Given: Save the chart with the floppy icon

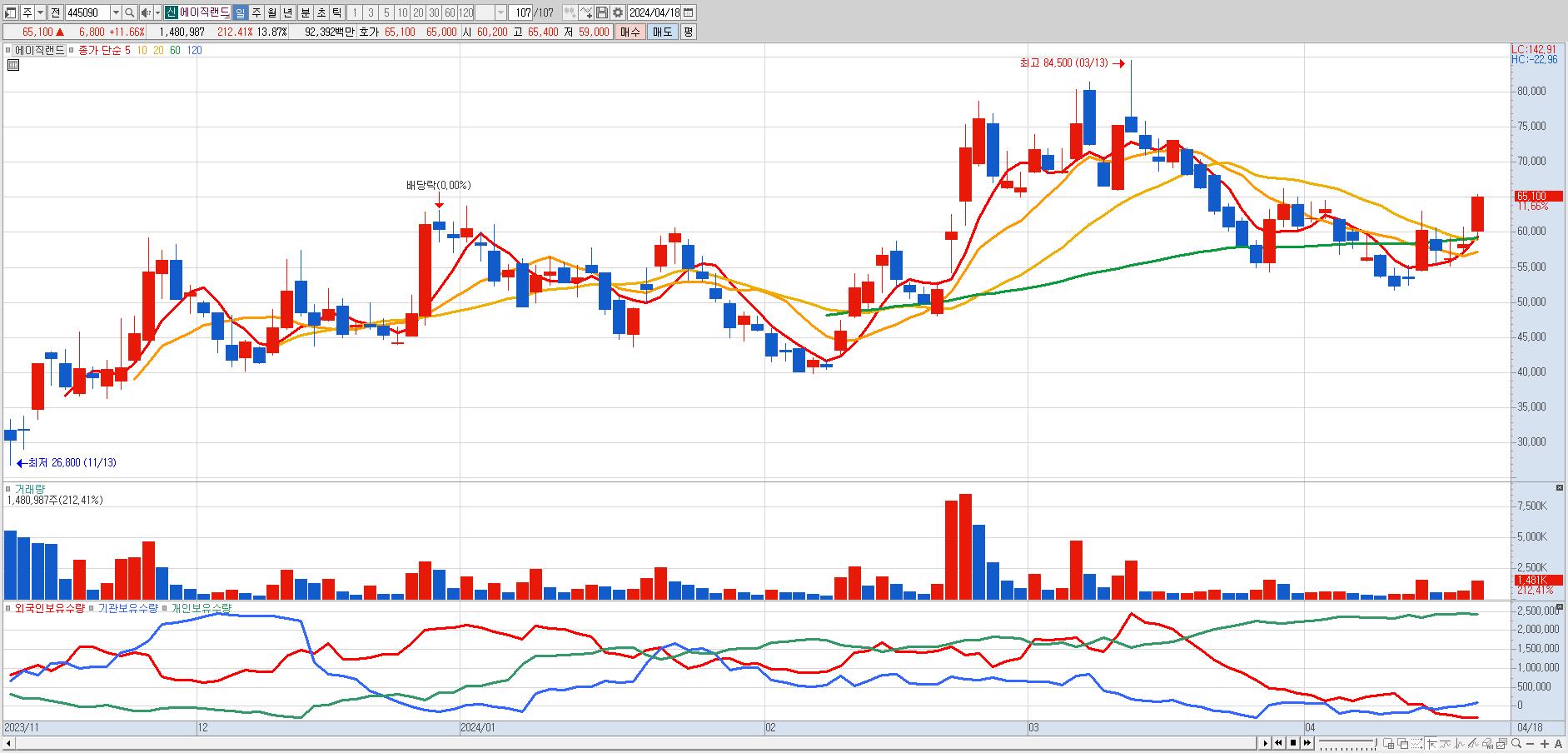Looking at the screenshot, I should pos(602,12).
